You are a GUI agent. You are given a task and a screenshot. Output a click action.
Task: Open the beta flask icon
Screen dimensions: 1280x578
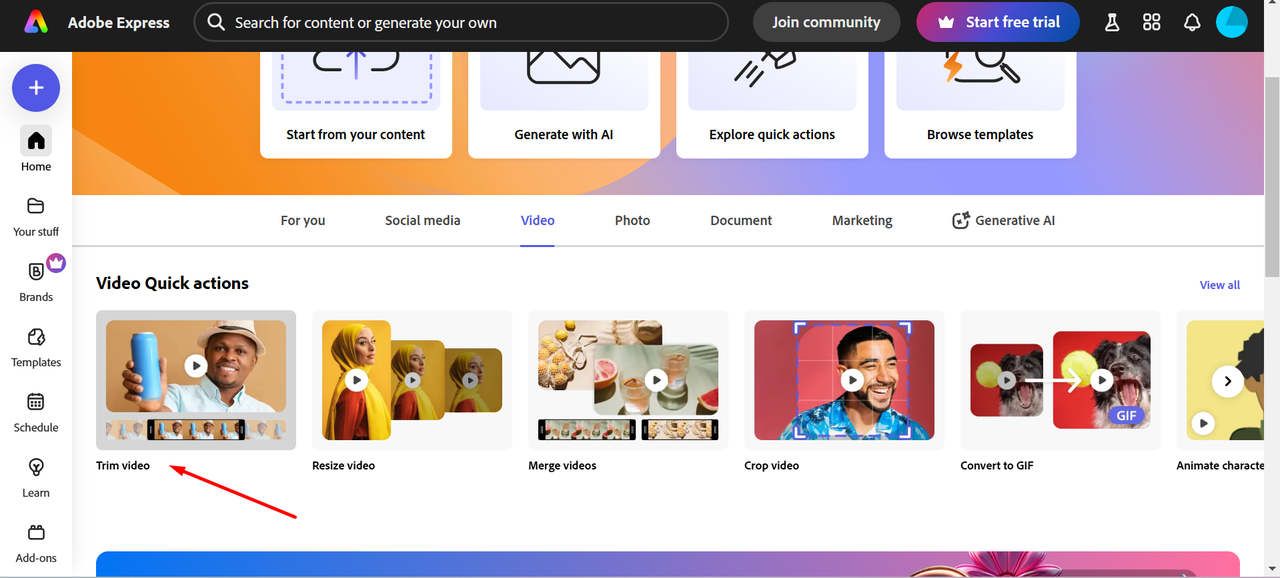point(1112,22)
